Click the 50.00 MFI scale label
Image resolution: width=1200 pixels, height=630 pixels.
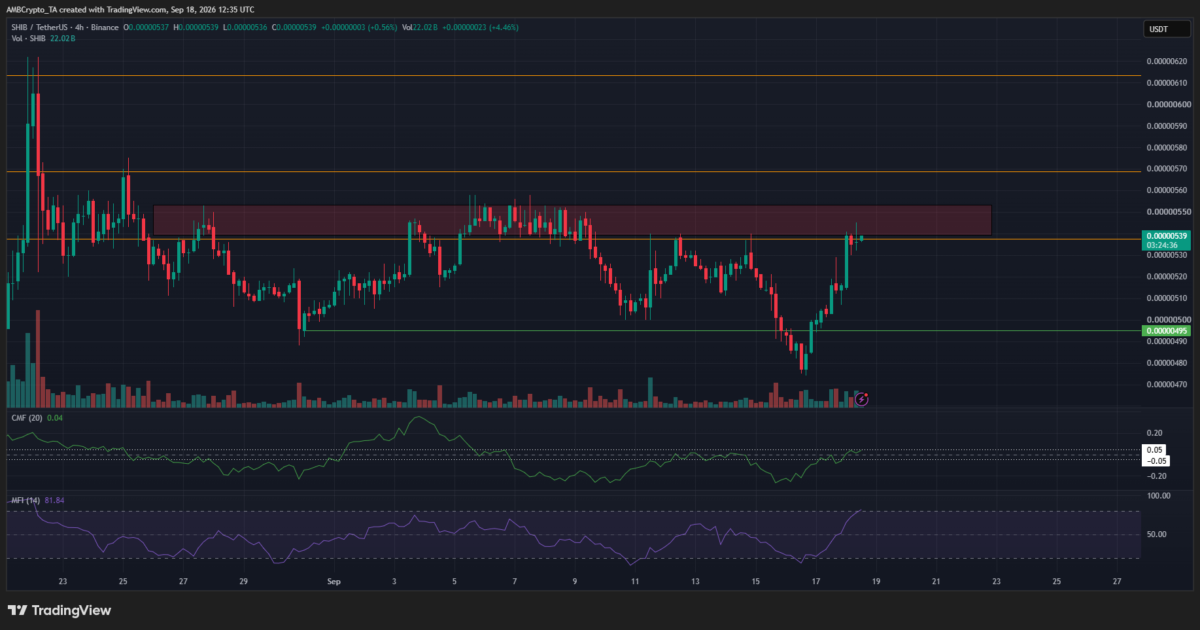[x=1158, y=534]
